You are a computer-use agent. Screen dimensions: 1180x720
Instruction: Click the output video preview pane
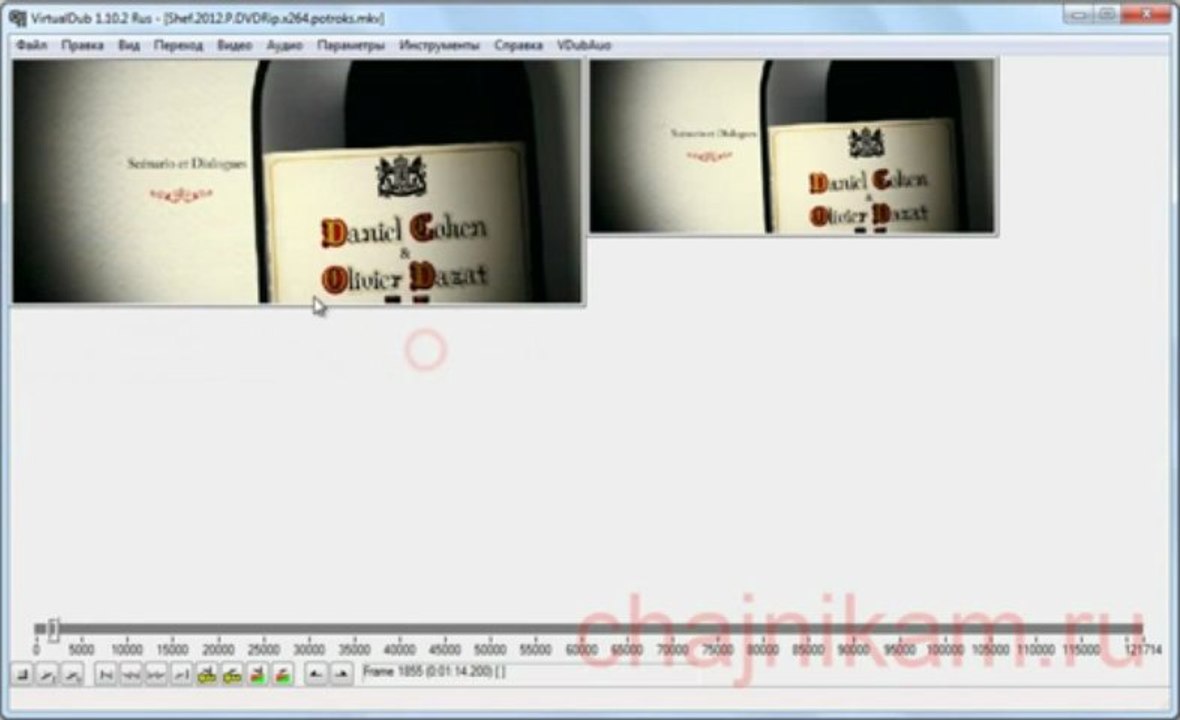click(x=792, y=146)
